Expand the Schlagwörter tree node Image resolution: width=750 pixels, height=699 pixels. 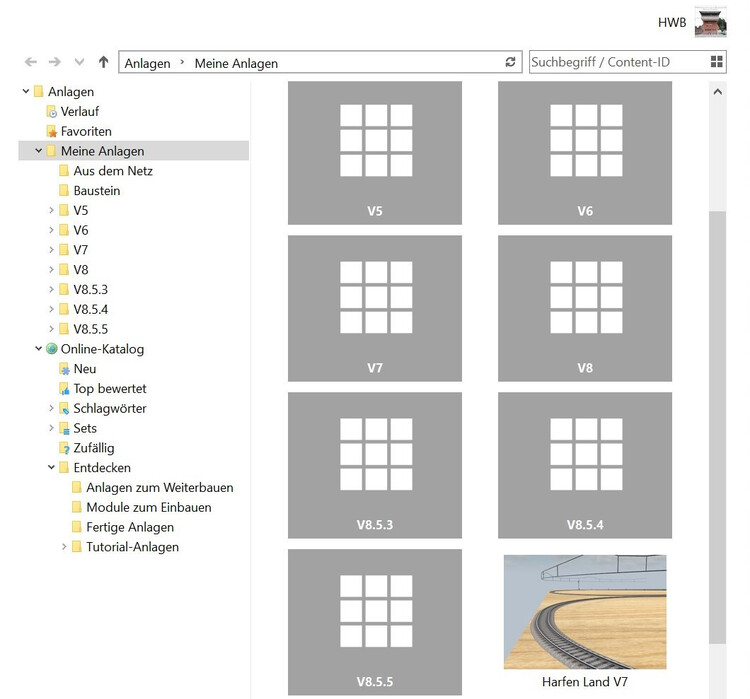click(51, 408)
